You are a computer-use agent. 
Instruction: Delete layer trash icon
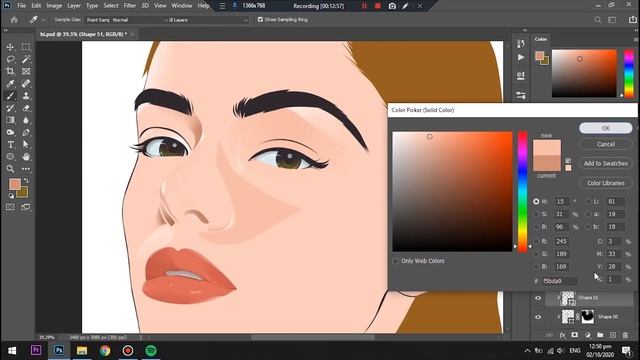coord(625,335)
